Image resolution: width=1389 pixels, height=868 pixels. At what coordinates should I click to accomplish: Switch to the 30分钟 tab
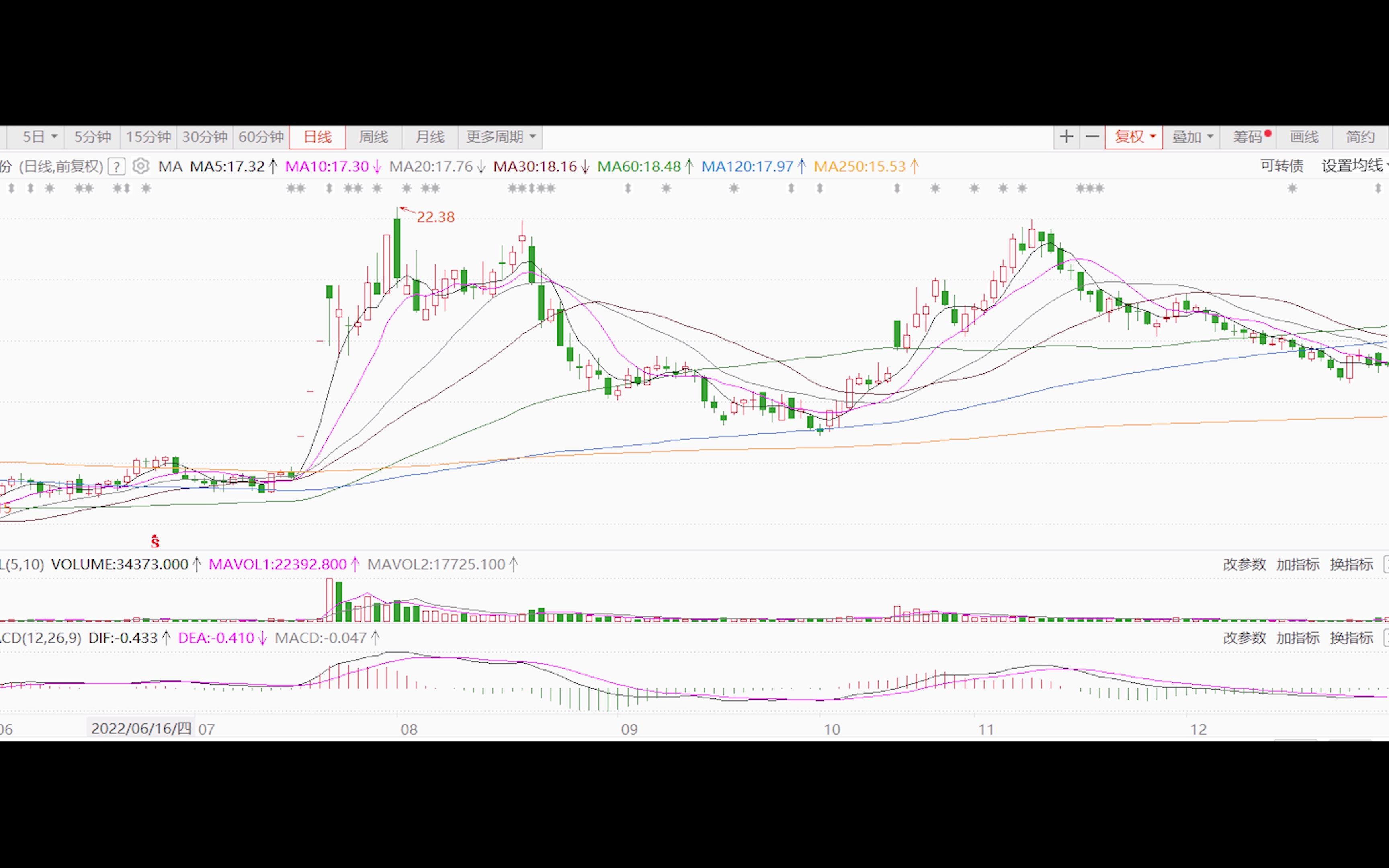tap(205, 137)
